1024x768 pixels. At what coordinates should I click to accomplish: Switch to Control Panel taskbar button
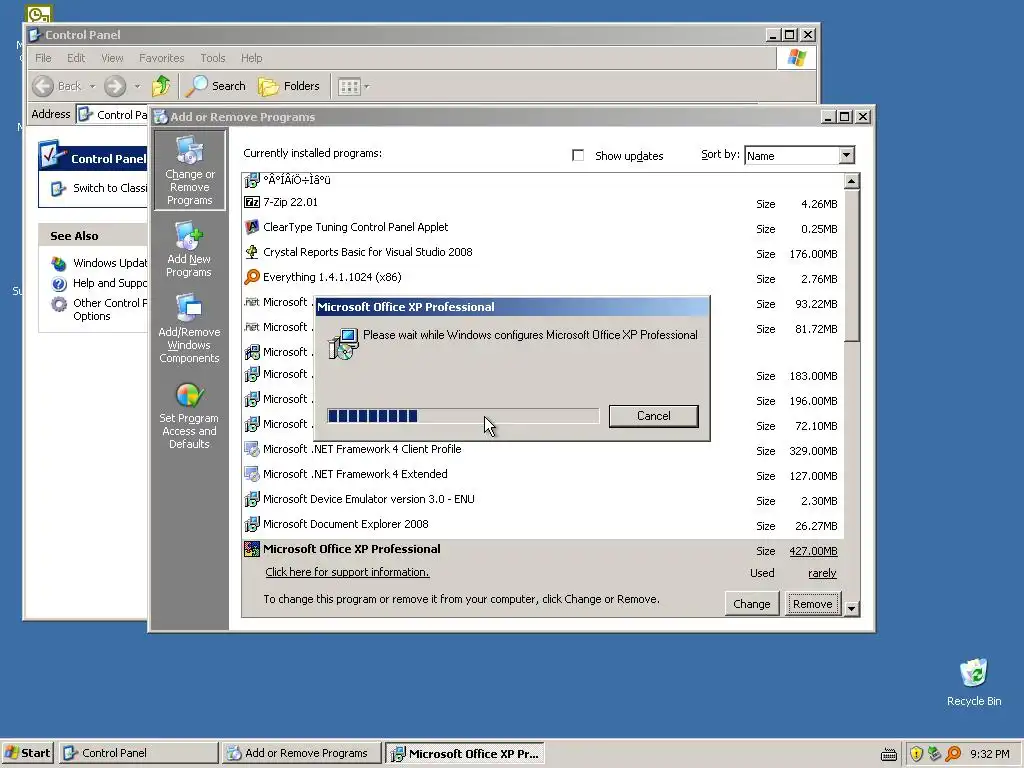point(138,753)
